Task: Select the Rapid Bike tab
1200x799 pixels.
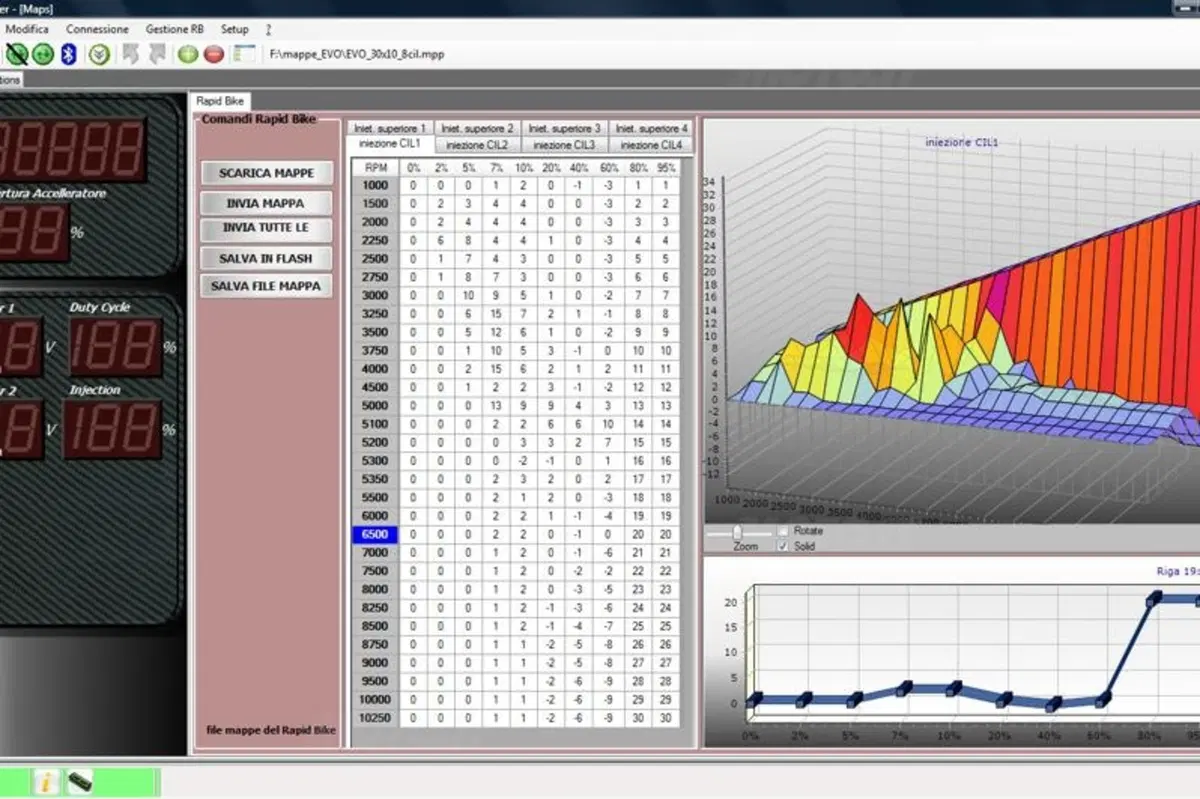Action: coord(219,101)
